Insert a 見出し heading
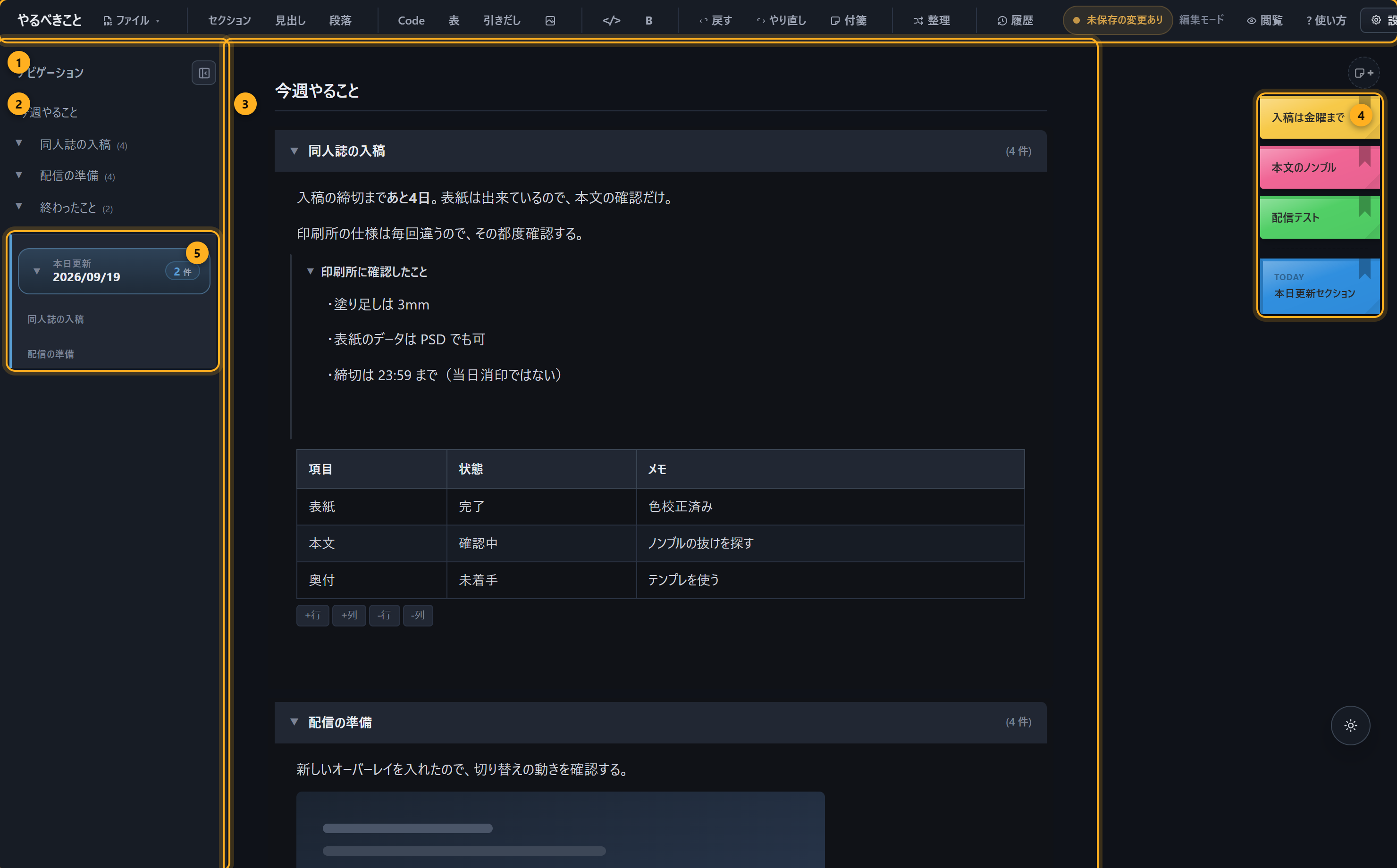This screenshot has height=868, width=1397. [x=290, y=20]
